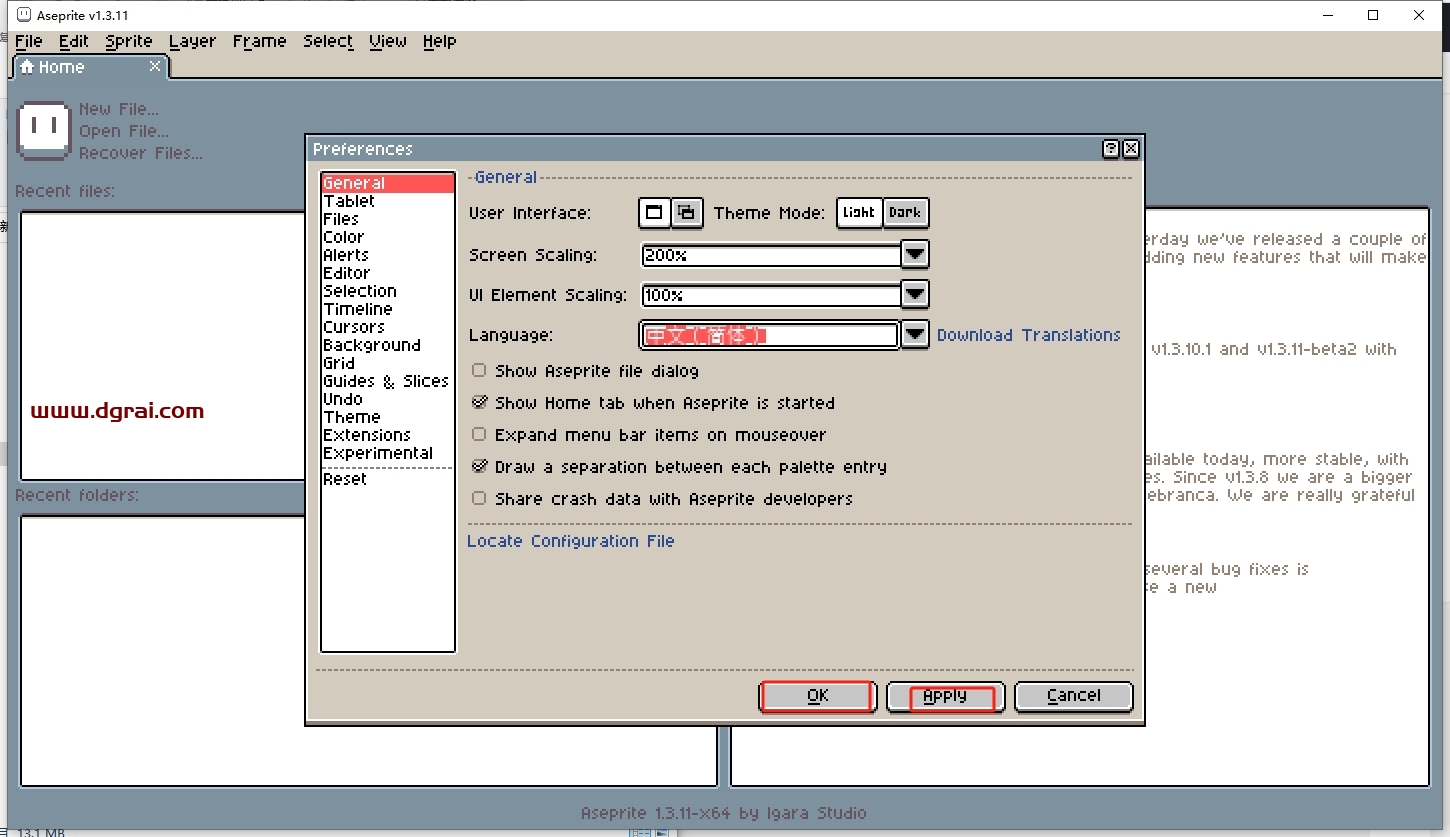Select multiple windows user interface icon
Screen dimensions: 1450x837
coord(686,213)
